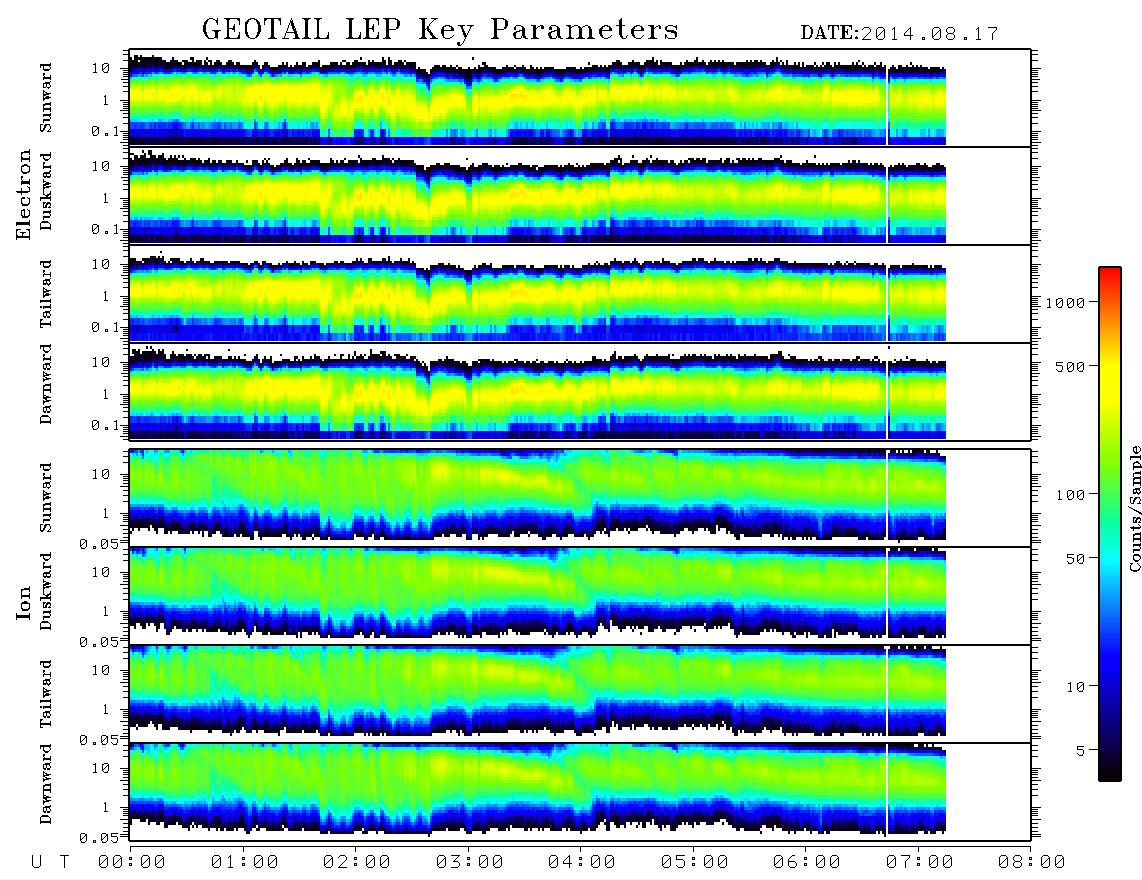Screen dimensions: 1142x880
Task: Click the Electron Tailward spectrogram panel
Action: click(580, 294)
